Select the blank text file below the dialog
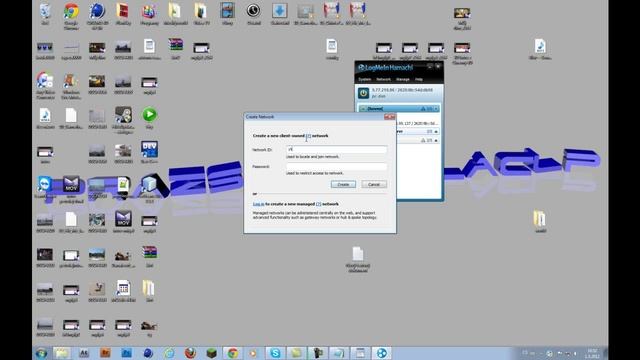 point(358,253)
